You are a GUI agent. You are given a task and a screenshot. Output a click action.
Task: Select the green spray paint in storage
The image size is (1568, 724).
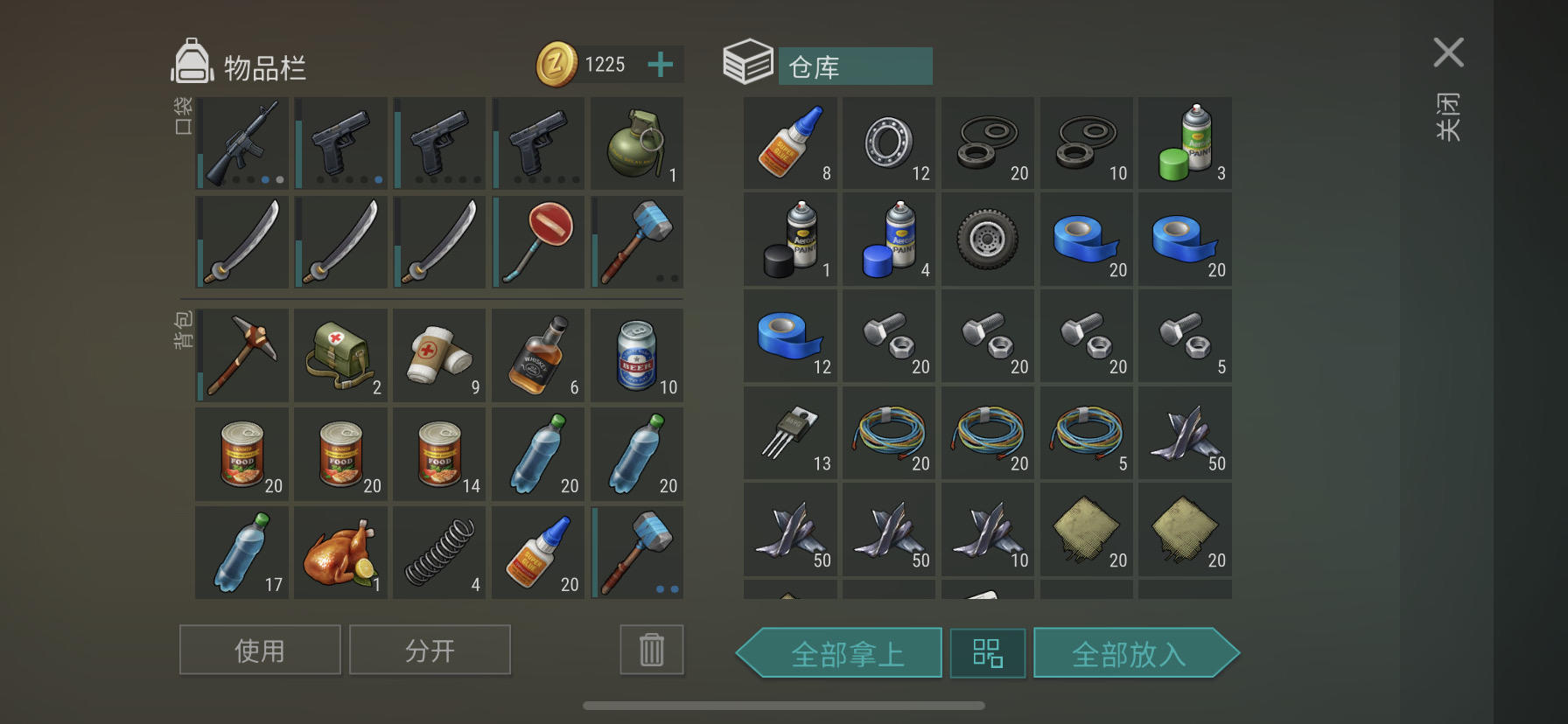[x=1186, y=143]
